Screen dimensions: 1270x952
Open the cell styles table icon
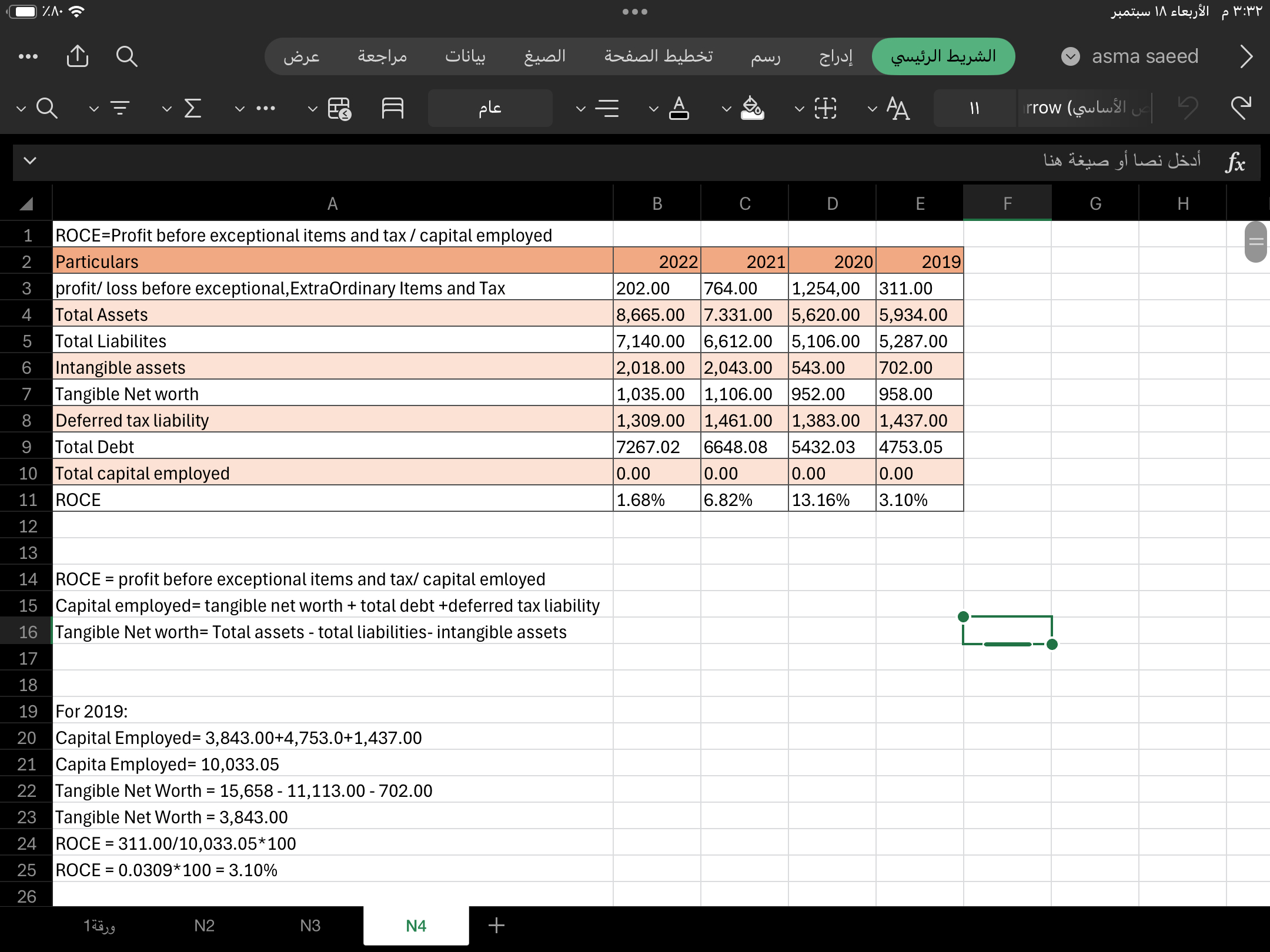coord(339,108)
